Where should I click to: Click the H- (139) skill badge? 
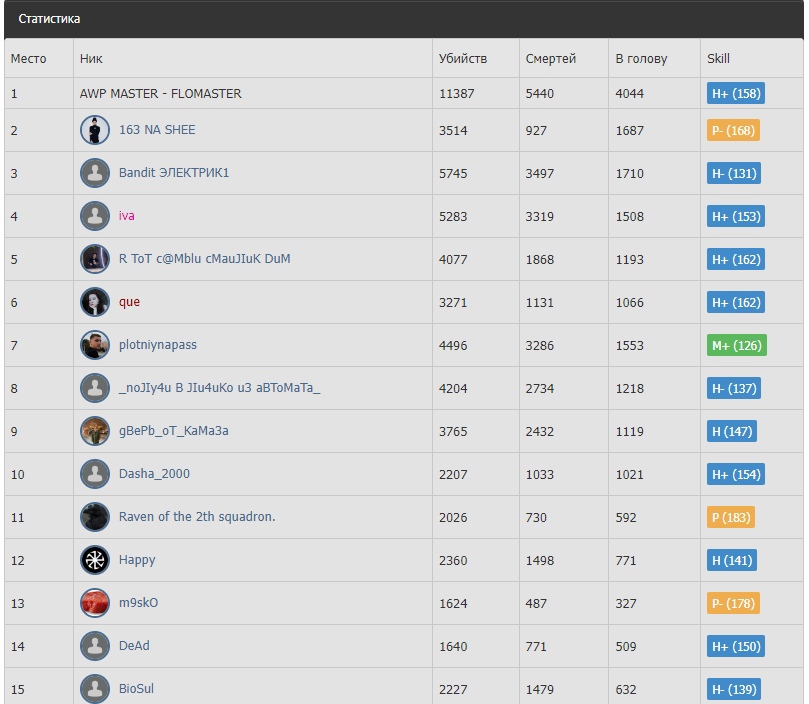coord(734,690)
